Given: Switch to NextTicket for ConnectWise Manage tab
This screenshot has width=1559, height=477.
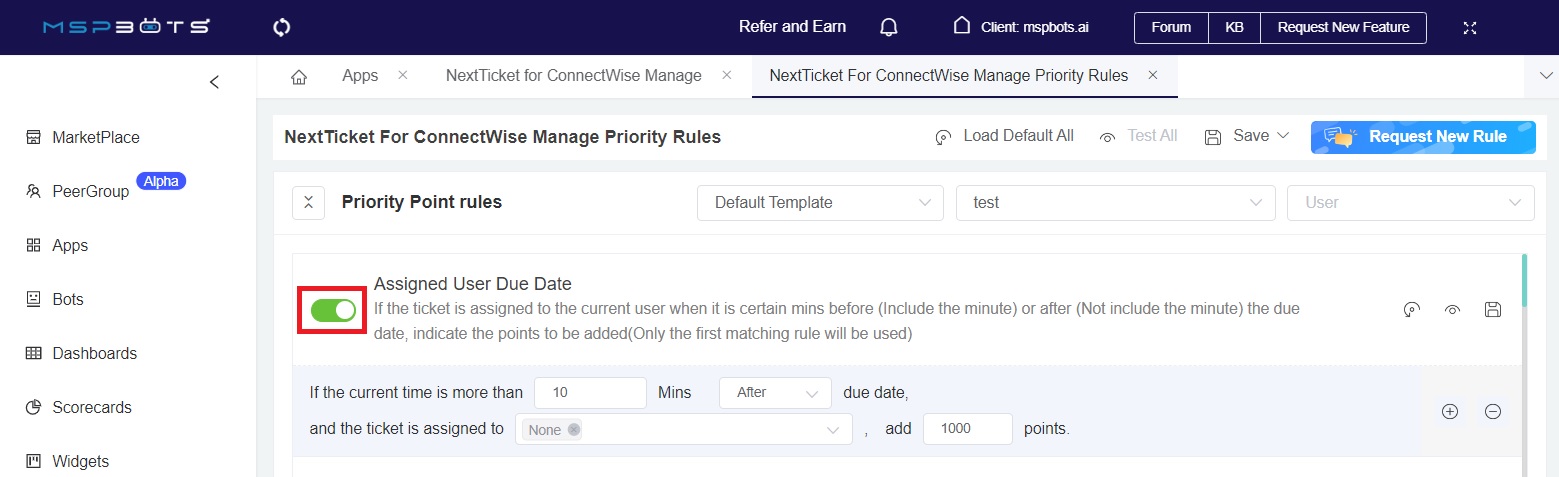Looking at the screenshot, I should pos(574,76).
